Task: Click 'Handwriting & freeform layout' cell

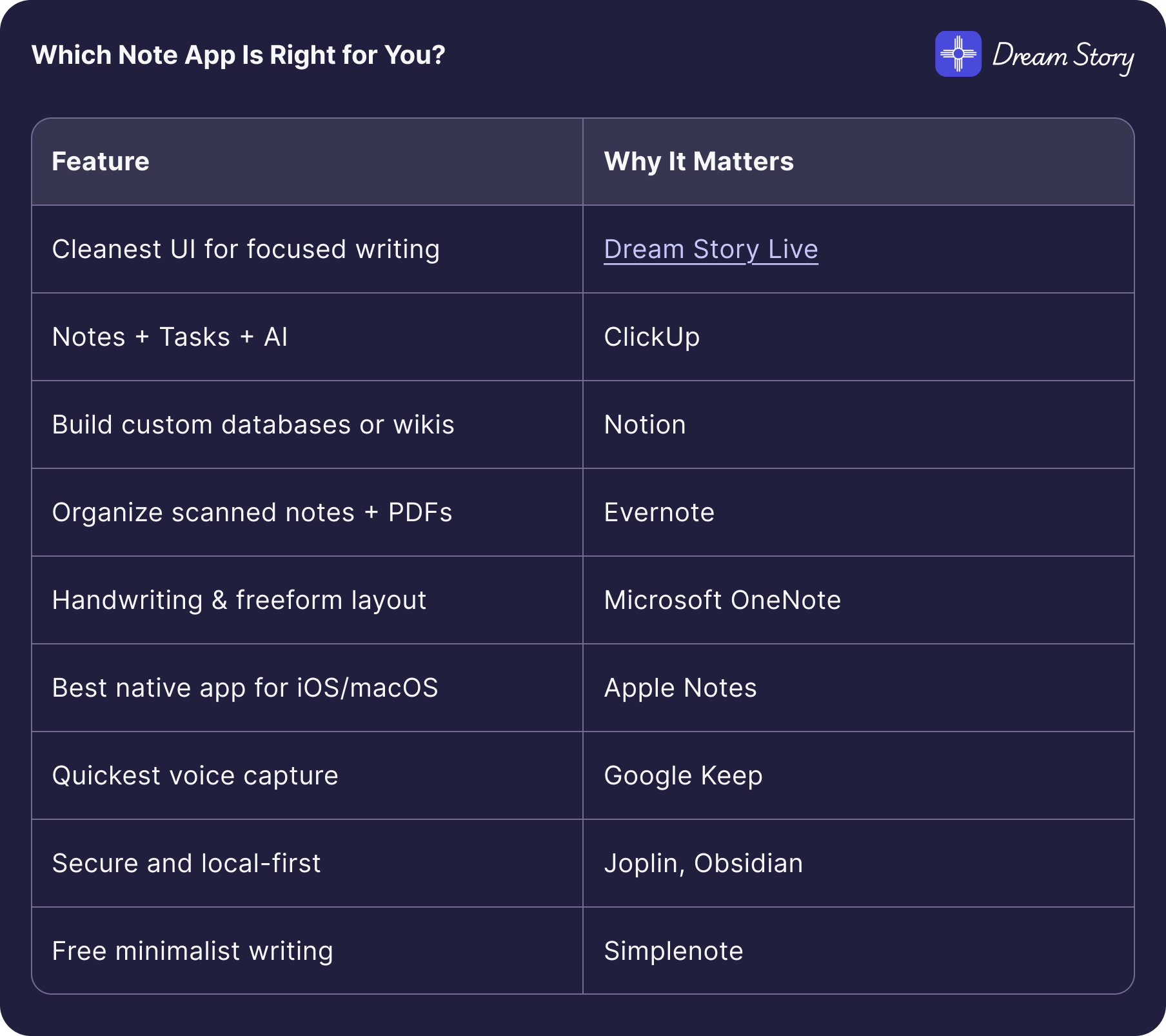Action: (x=308, y=601)
